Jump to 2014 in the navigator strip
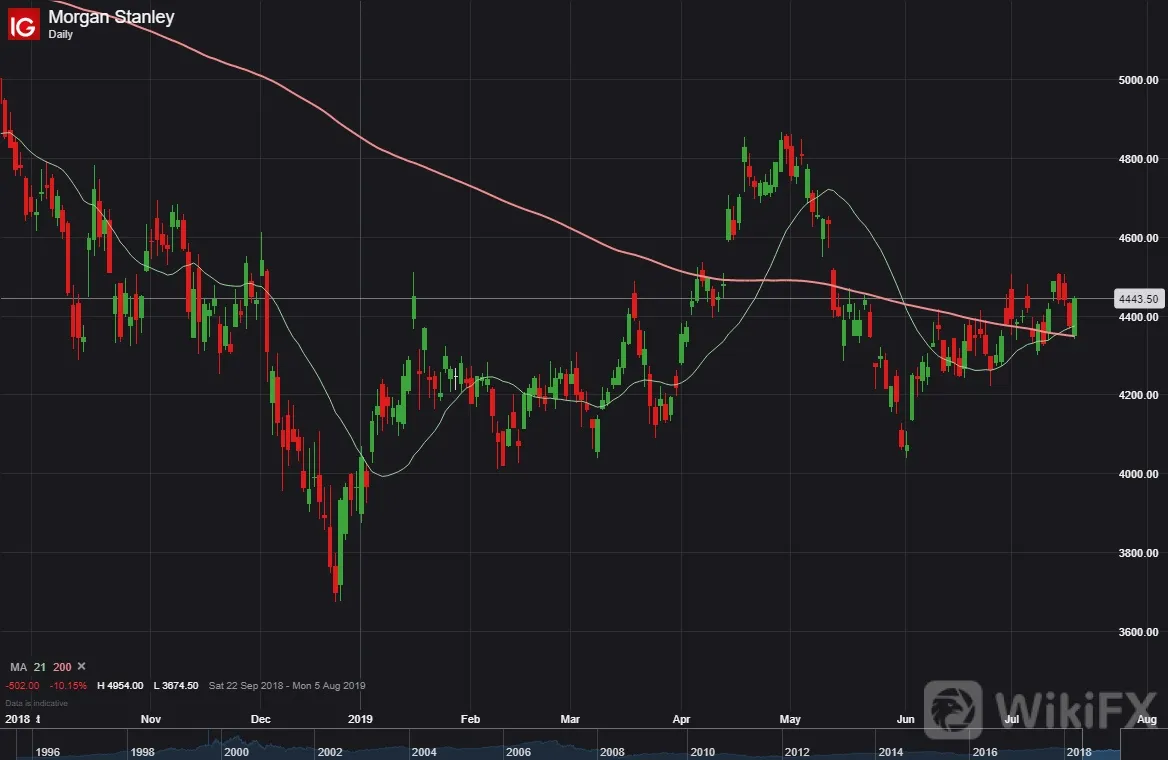The image size is (1168, 760). point(891,752)
